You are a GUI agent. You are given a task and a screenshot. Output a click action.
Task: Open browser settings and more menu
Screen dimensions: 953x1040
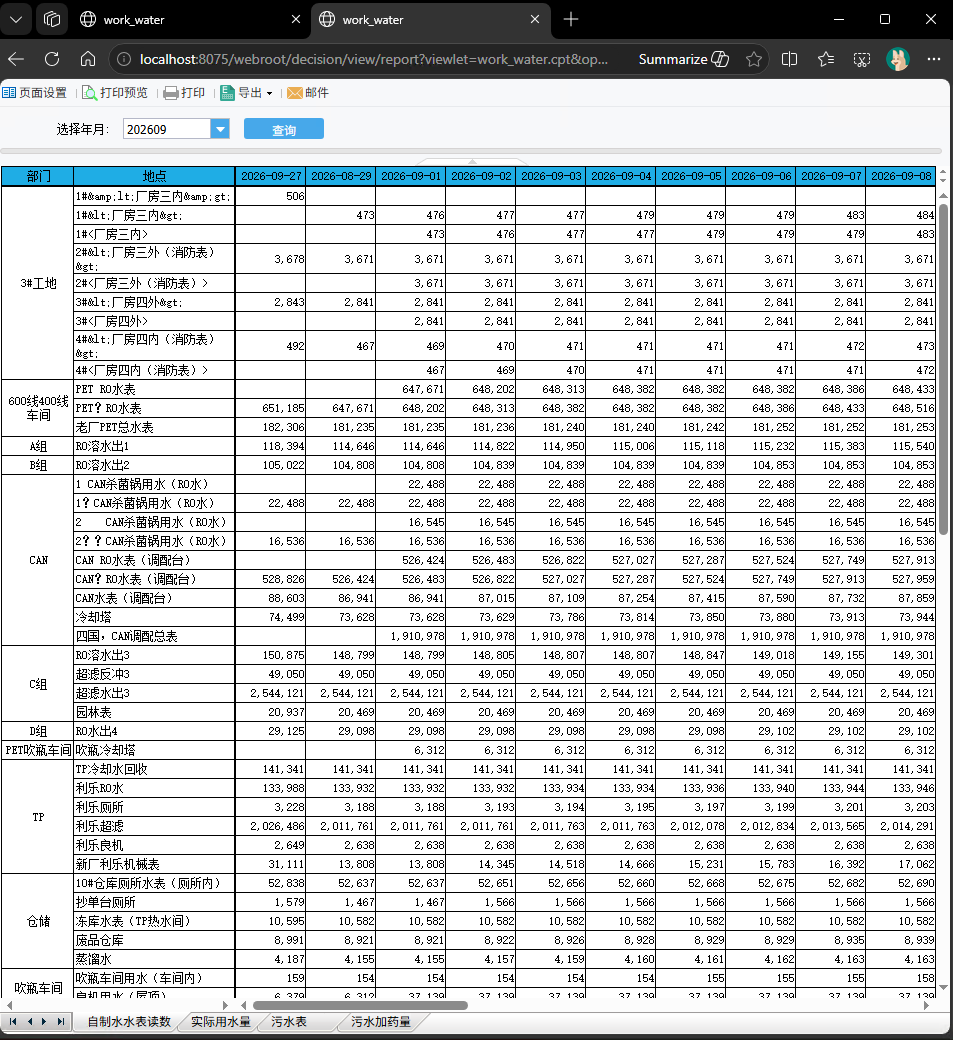(x=934, y=59)
